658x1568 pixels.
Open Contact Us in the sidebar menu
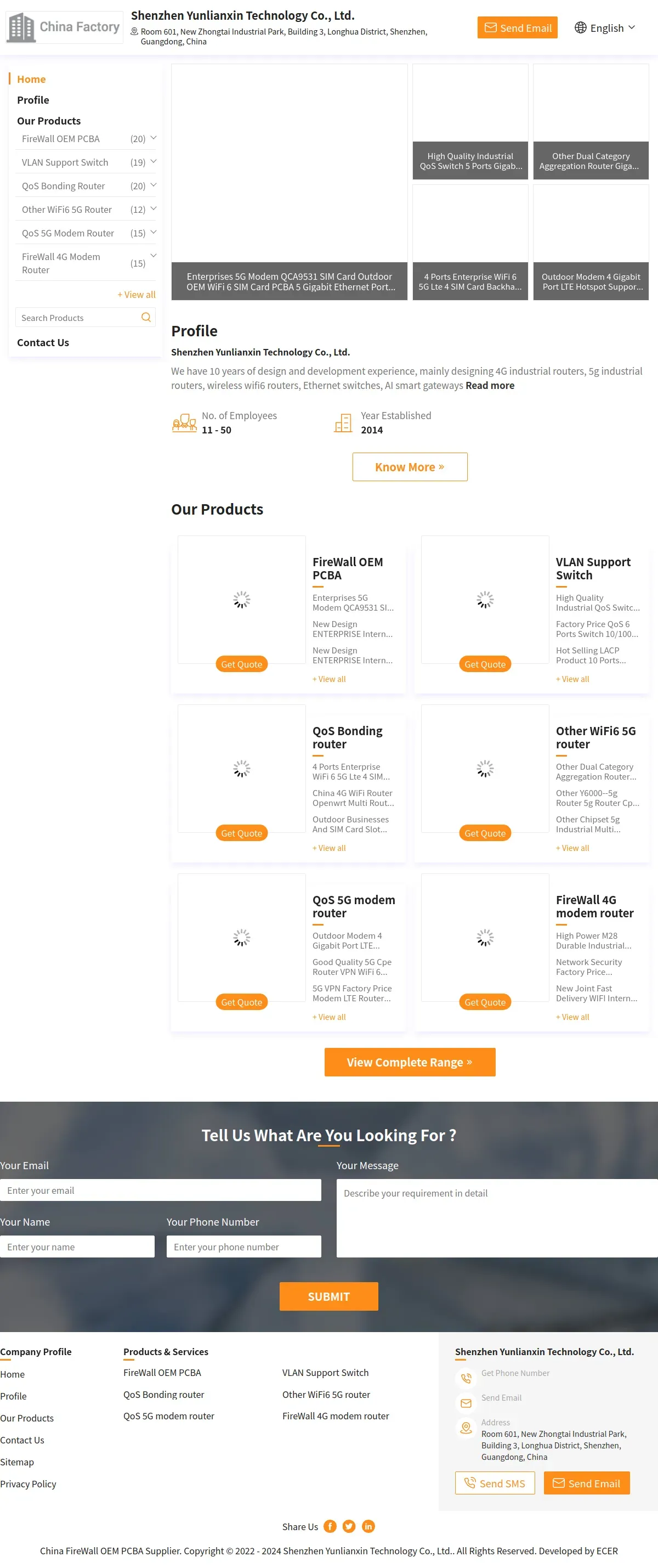click(43, 342)
